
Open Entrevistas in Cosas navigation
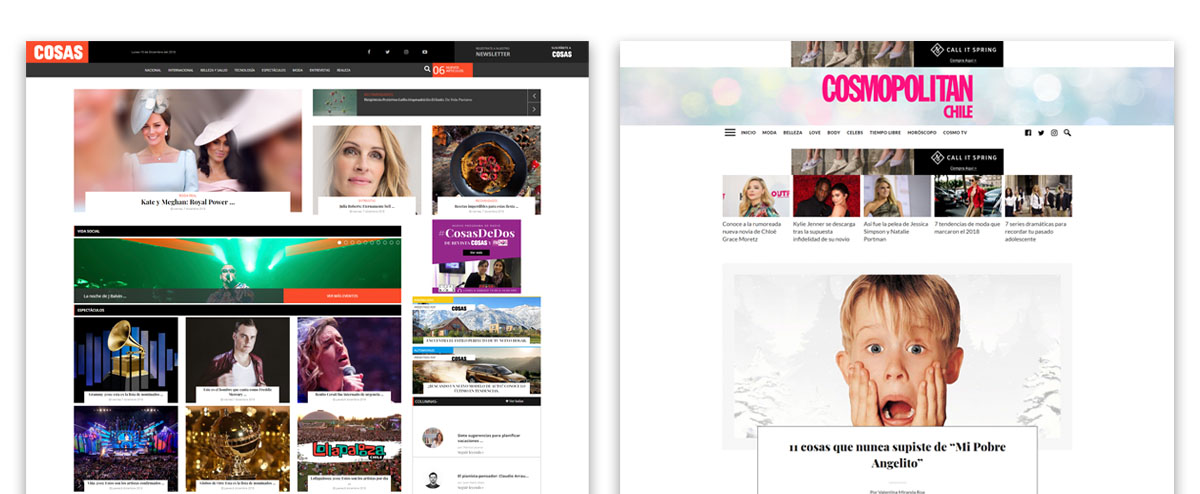pos(320,70)
